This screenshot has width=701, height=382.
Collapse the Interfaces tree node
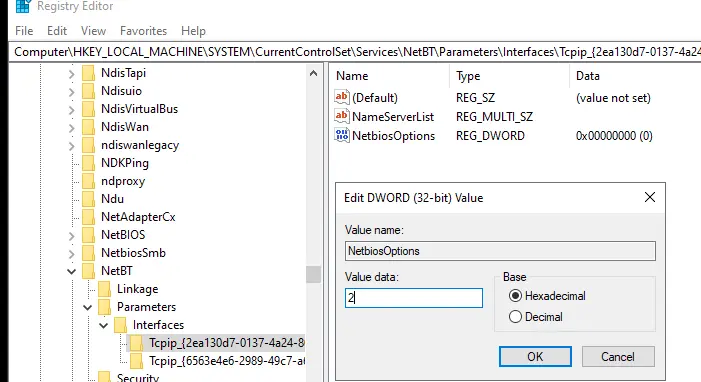[104, 325]
